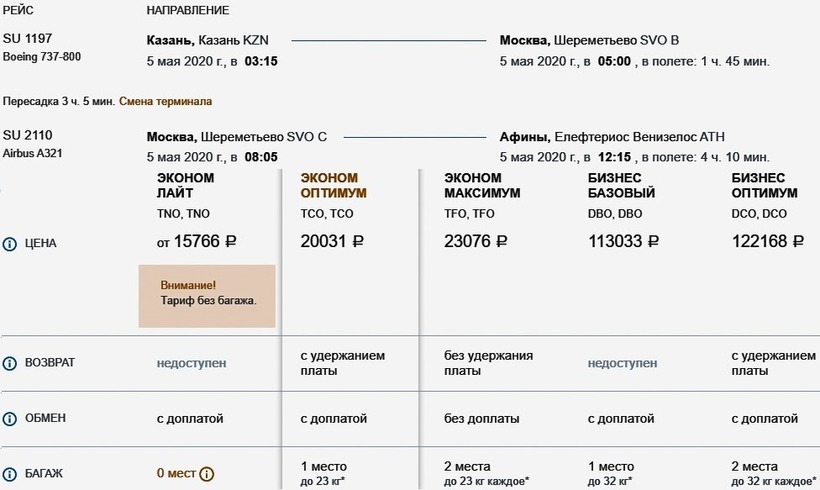Click the "Пересадка 3 ч. 5 мин." text
This screenshot has height=490, width=820.
(58, 101)
